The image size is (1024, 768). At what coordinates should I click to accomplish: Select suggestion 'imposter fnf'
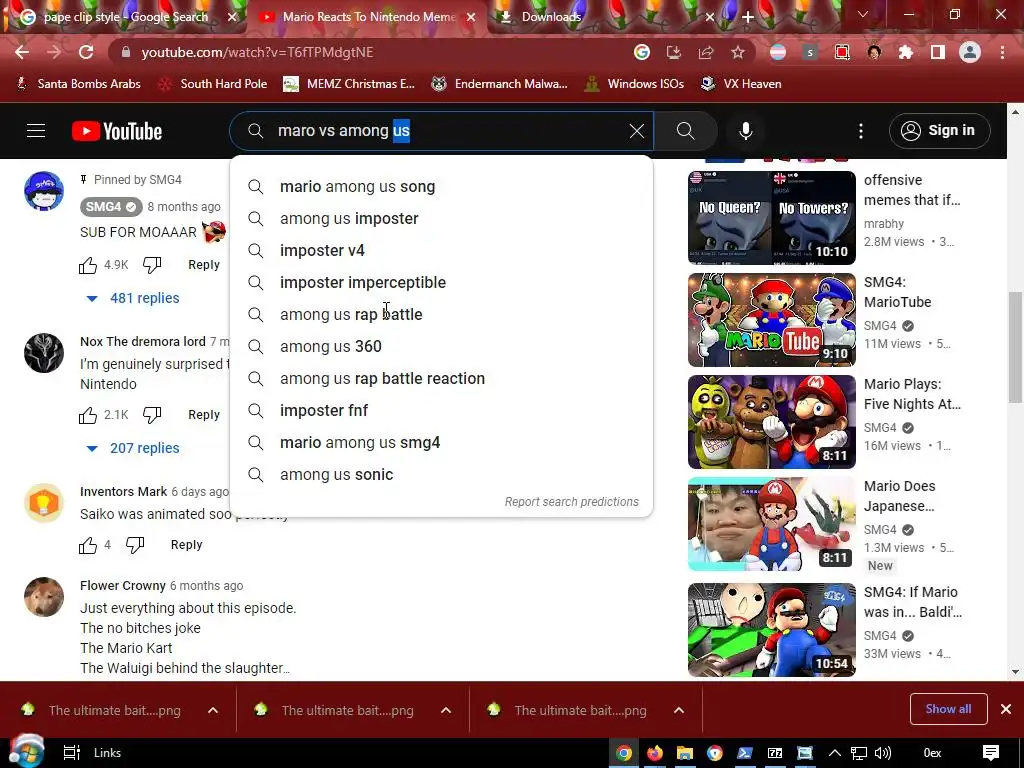[x=441, y=411]
